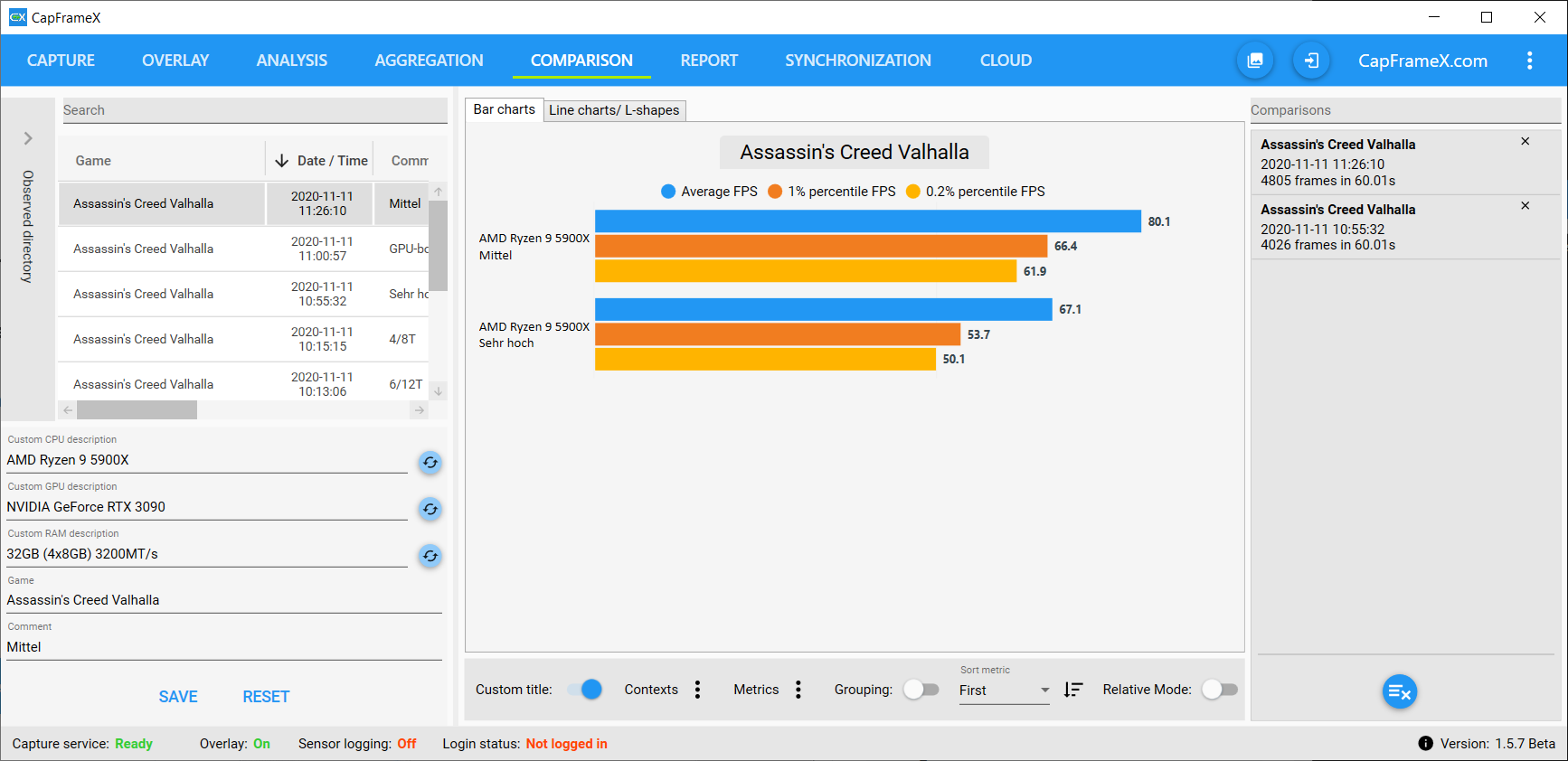Click the Custom GPU description field
This screenshot has width=1568, height=761.
tap(207, 507)
